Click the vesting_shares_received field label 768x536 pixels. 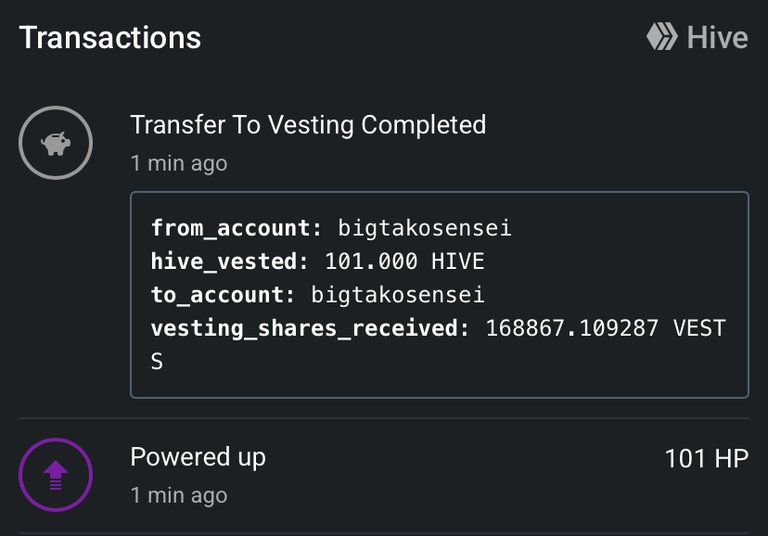(310, 328)
